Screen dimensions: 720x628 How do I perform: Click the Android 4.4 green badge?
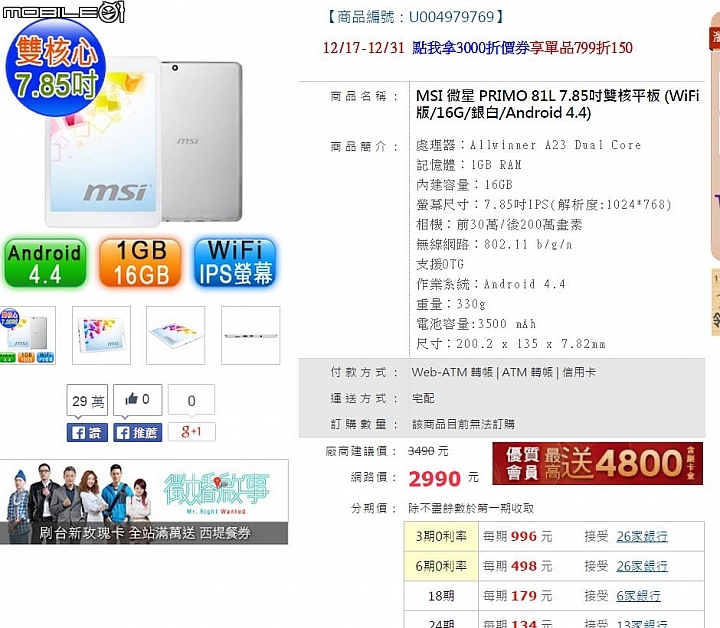coord(45,263)
